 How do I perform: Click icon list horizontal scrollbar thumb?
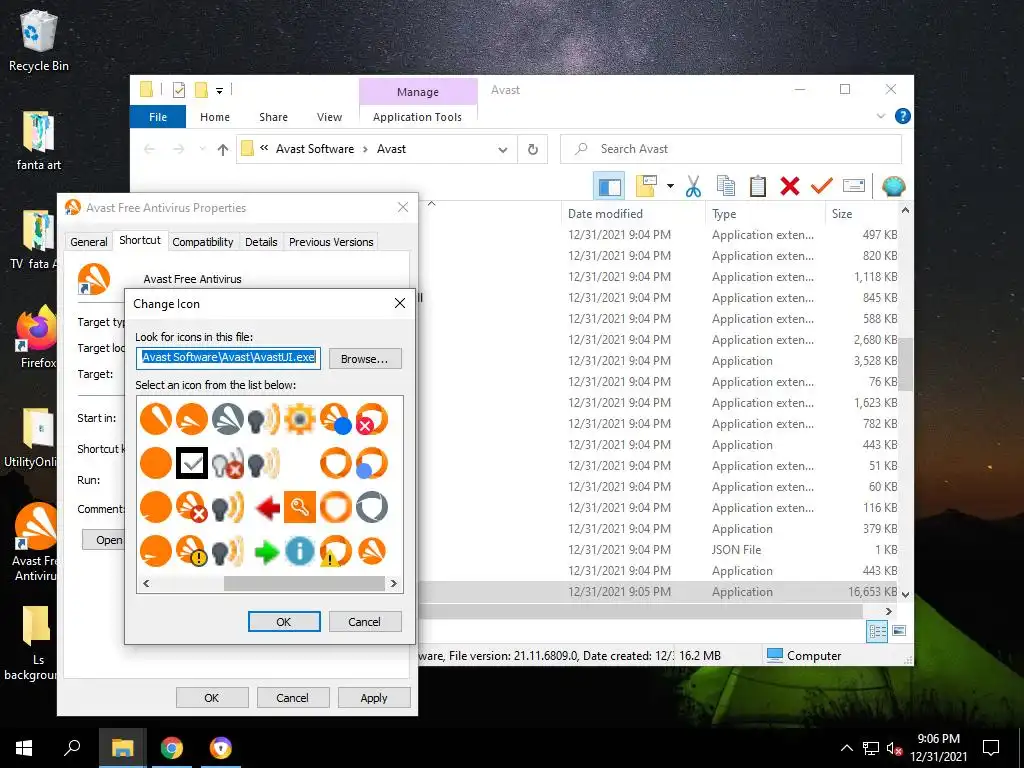pyautogui.click(x=304, y=583)
